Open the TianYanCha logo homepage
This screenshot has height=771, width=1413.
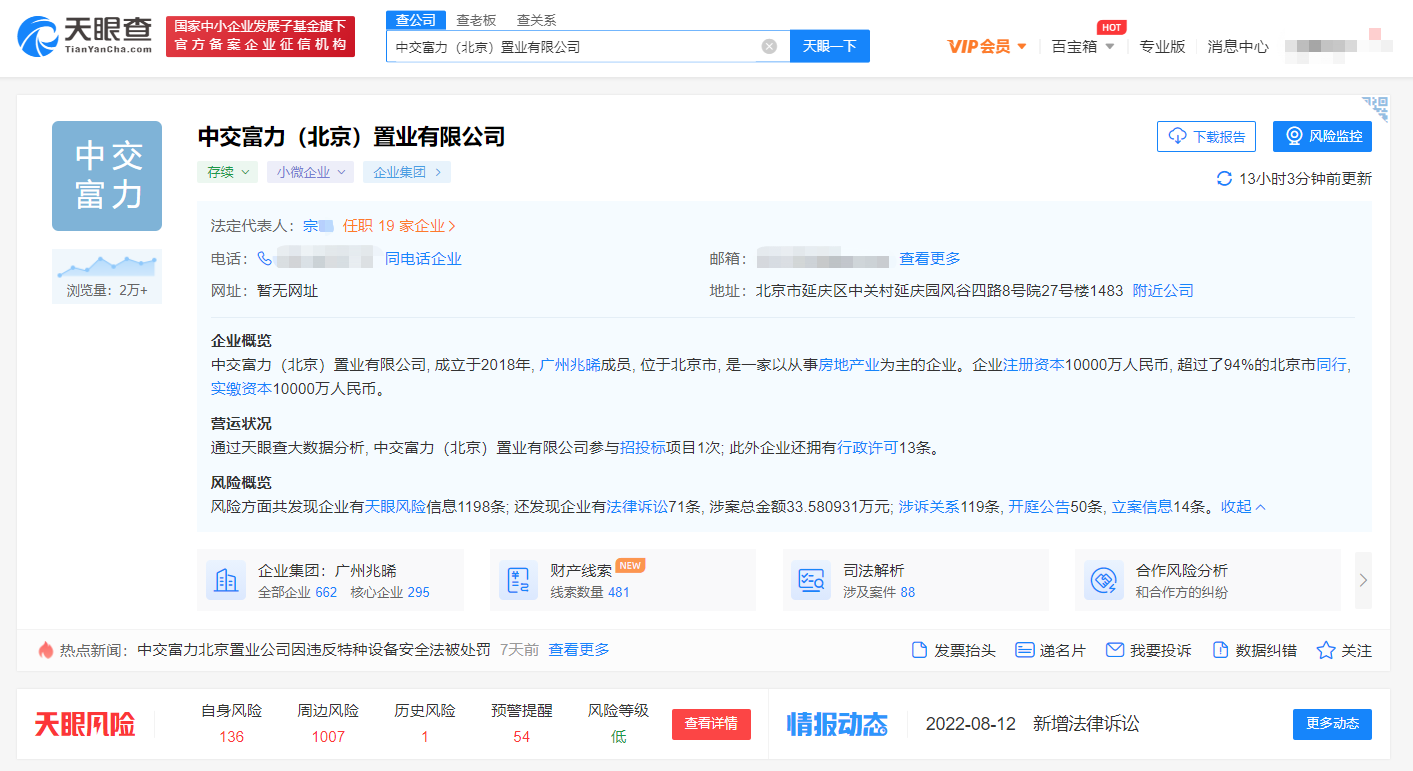point(85,35)
